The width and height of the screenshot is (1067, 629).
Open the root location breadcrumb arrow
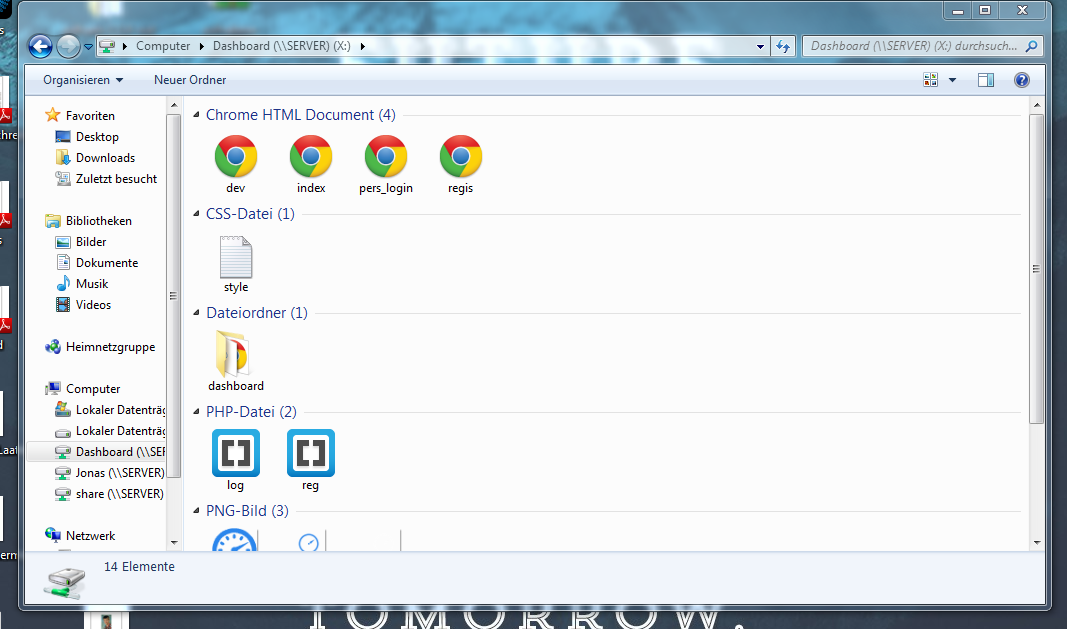click(x=125, y=46)
